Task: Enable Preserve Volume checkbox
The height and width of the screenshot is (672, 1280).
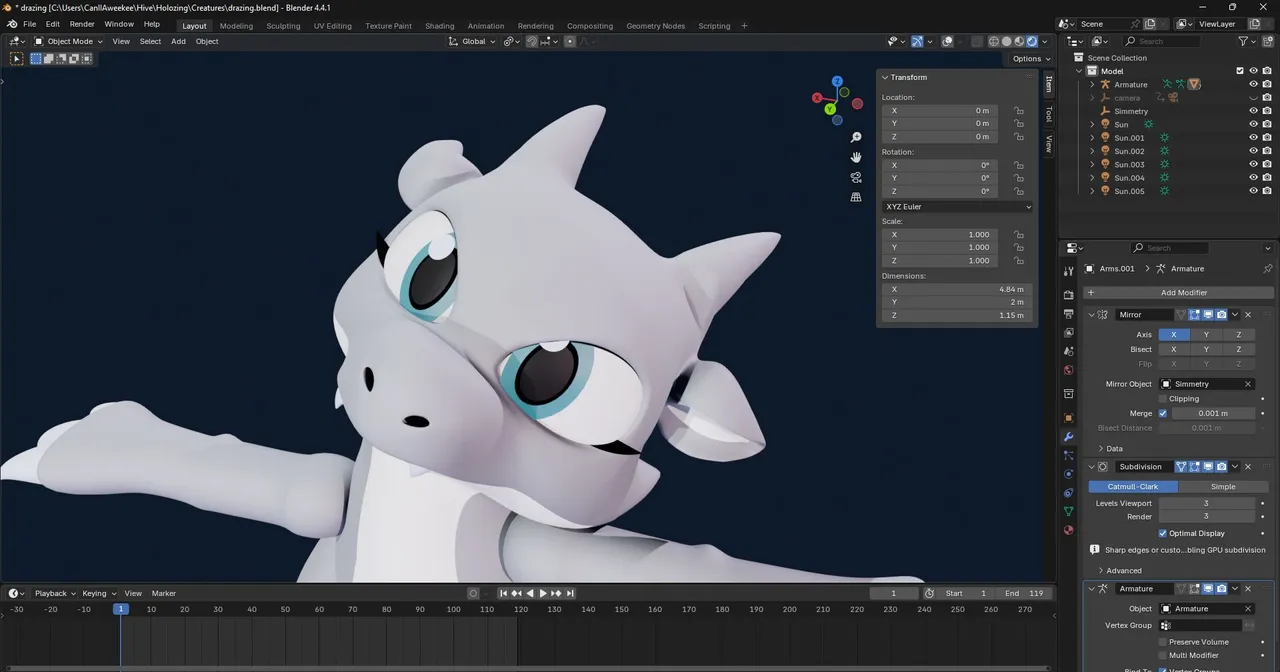Action: 1162,642
